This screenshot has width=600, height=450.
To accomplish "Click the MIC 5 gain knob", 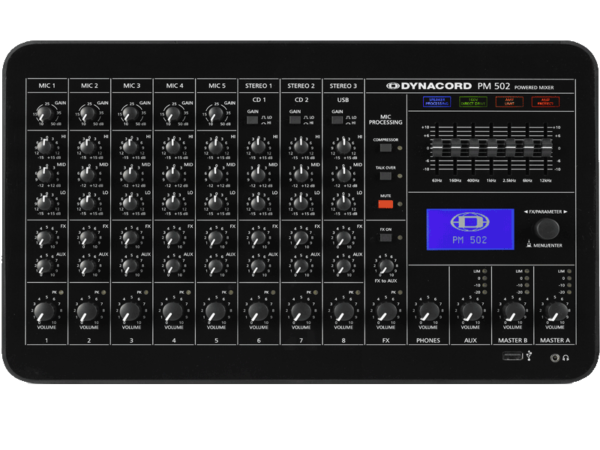I will point(215,114).
